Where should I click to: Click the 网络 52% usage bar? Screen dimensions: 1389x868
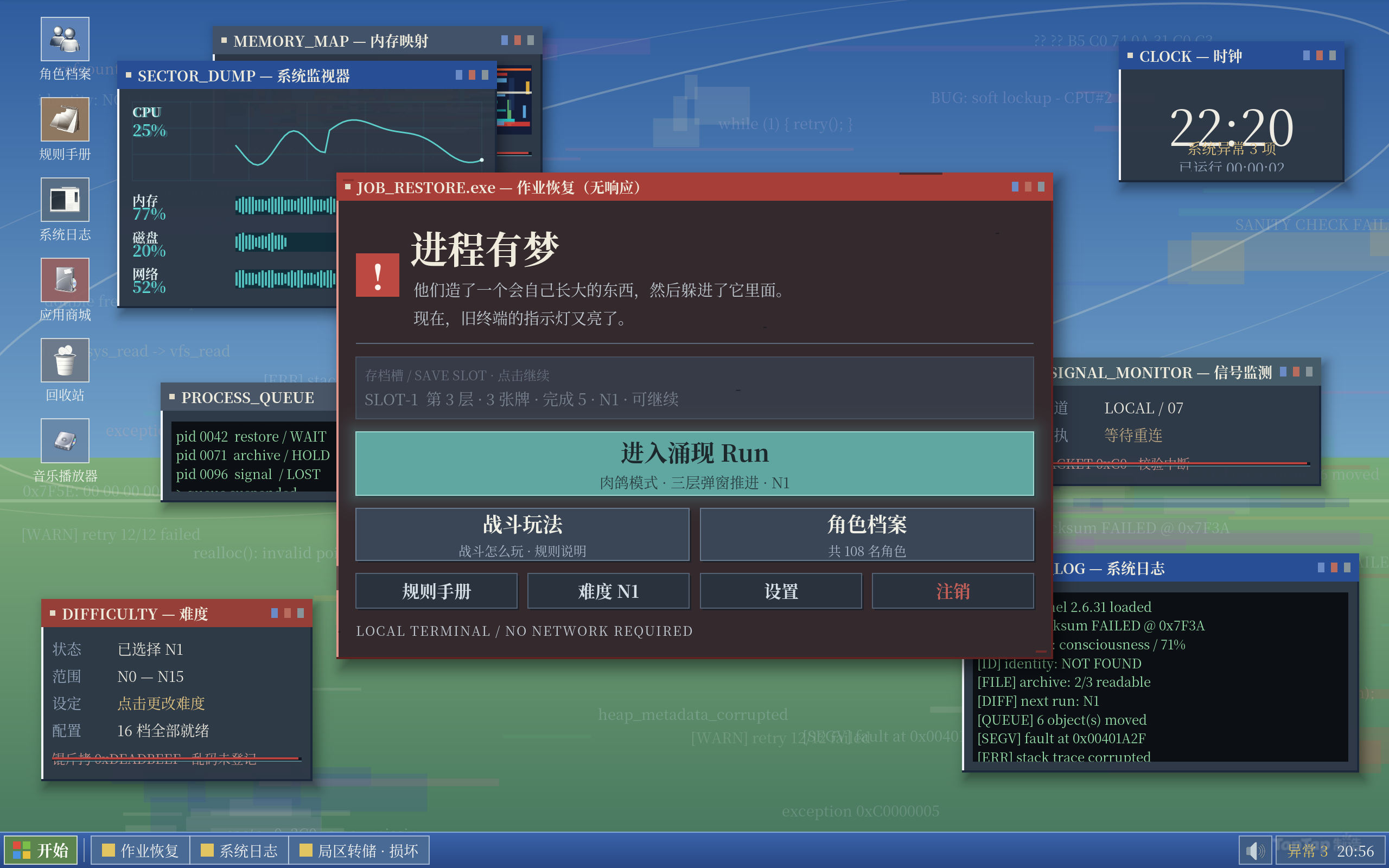point(285,278)
